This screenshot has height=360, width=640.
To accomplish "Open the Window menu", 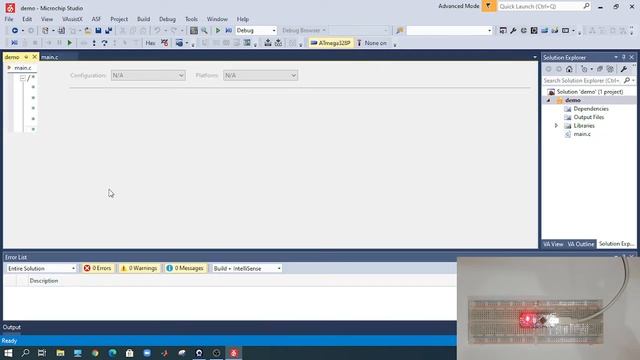I will (217, 19).
